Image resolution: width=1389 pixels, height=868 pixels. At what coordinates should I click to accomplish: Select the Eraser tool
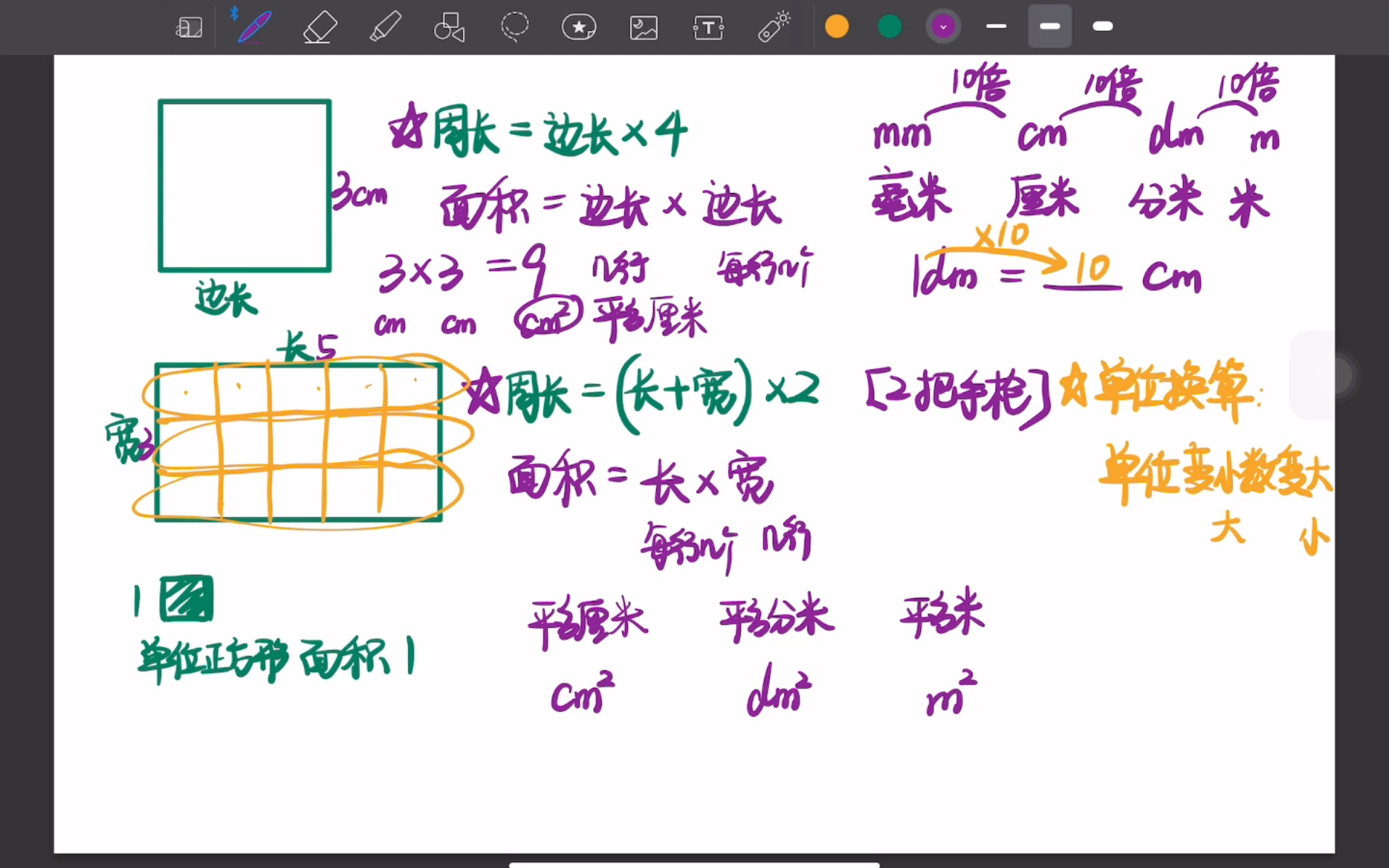pyautogui.click(x=320, y=27)
